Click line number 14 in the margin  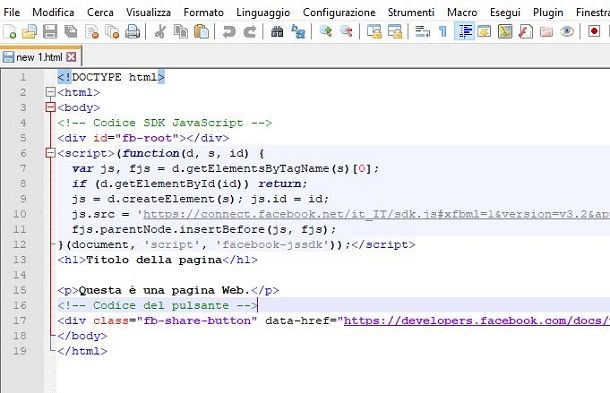click(19, 275)
